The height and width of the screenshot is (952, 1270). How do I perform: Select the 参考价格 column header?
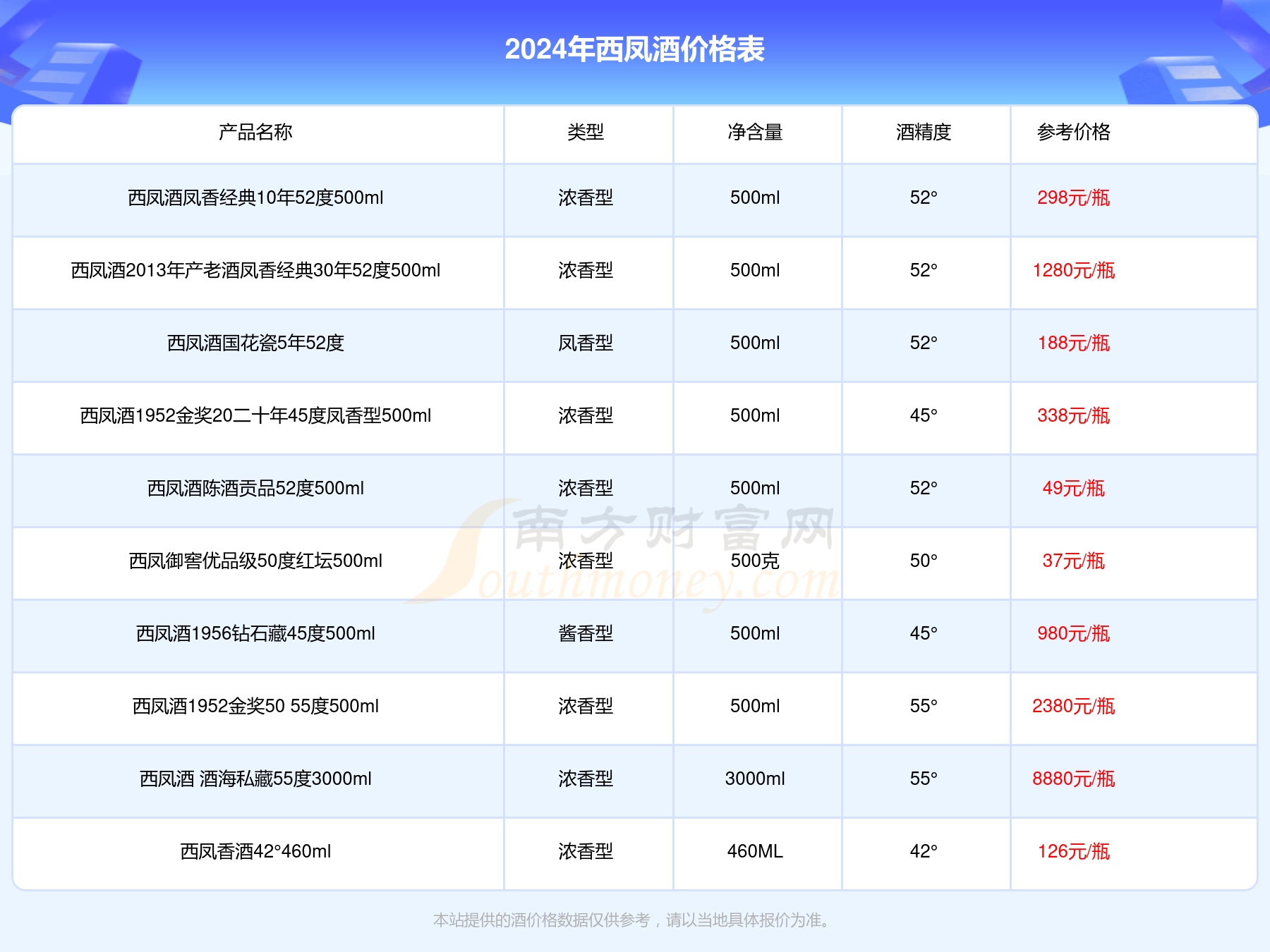[x=1073, y=132]
